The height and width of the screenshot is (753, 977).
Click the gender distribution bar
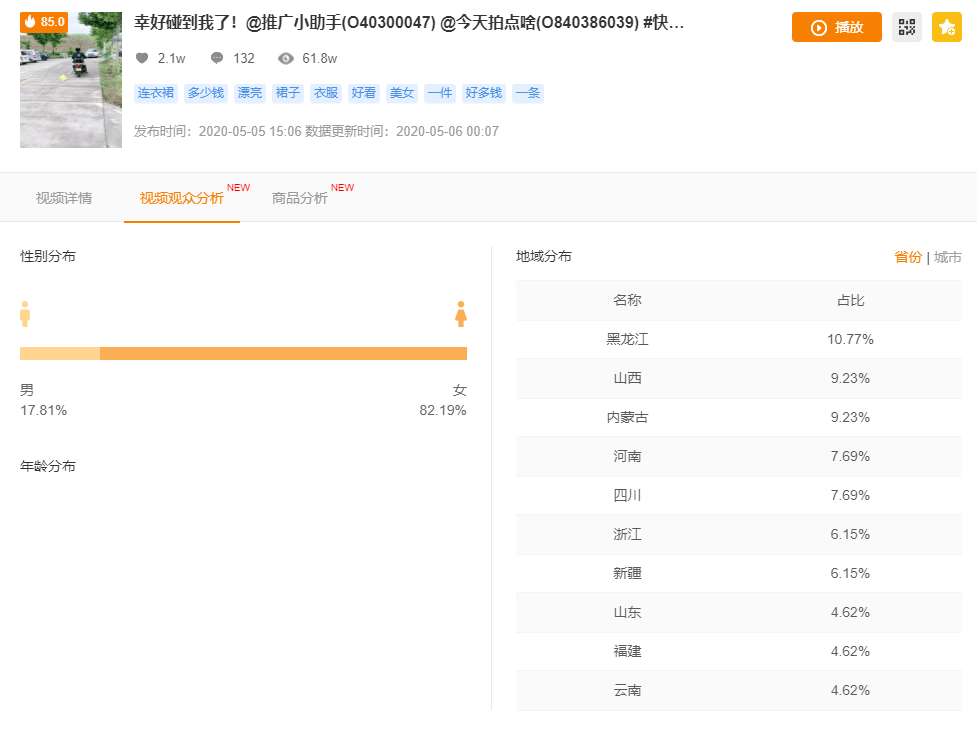242,353
